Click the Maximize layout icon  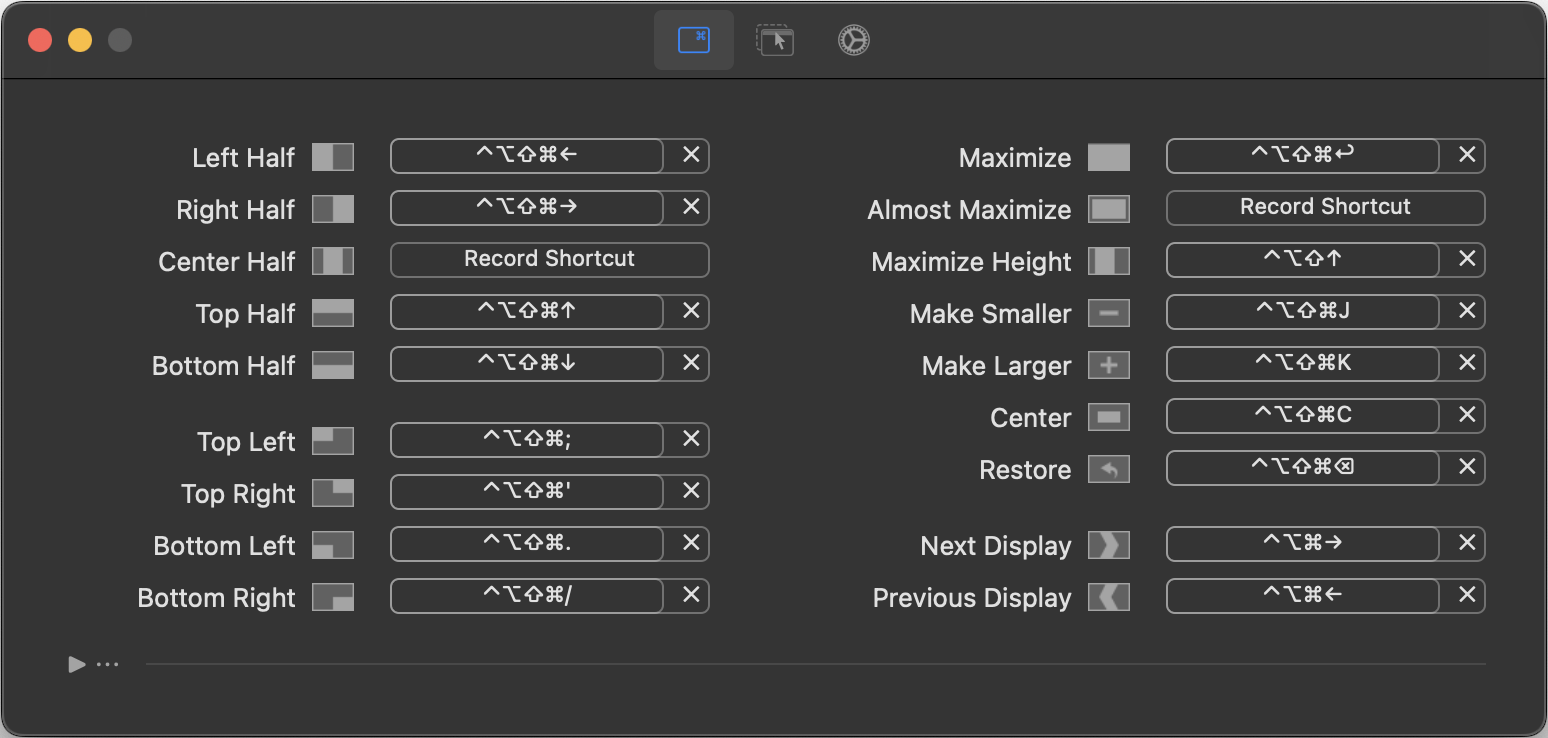(1108, 157)
